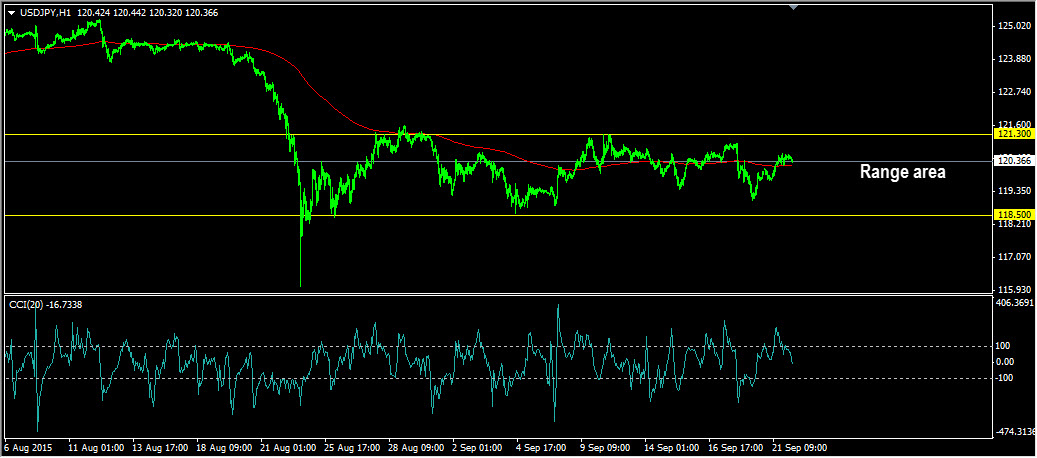Viewport: 1037px width, 458px height.
Task: Click the '11 Aug 01:00' time label
Action: (95, 447)
